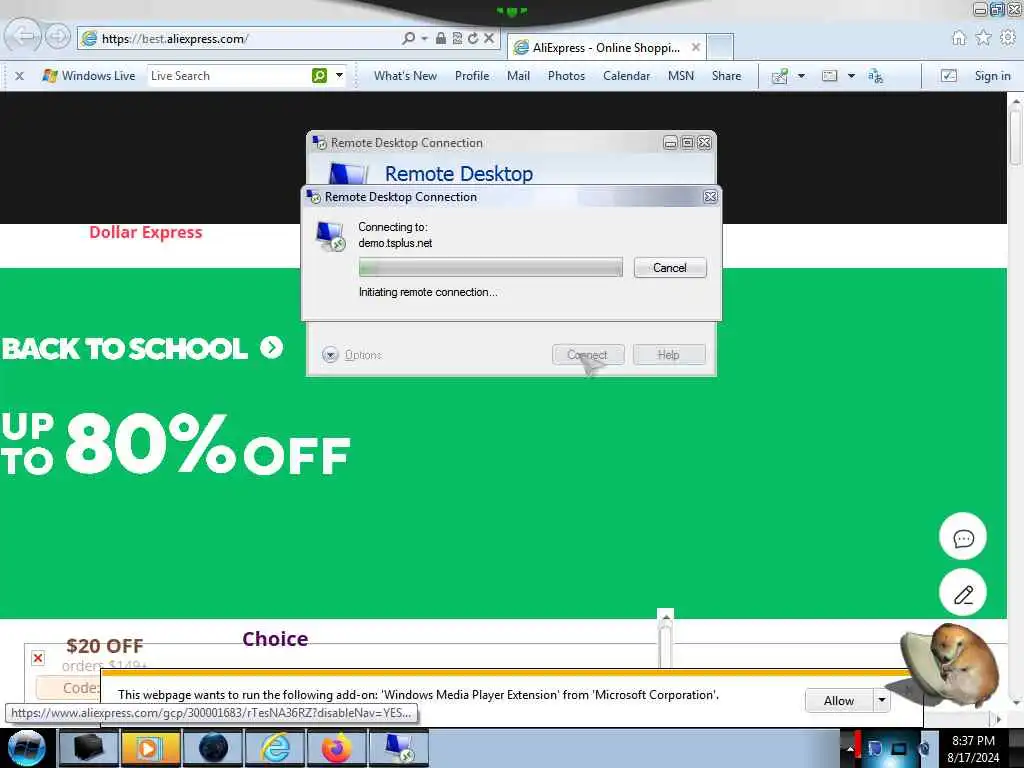Screen dimensions: 1024x768
Task: Click the Windows Live logo button
Action: (88, 76)
